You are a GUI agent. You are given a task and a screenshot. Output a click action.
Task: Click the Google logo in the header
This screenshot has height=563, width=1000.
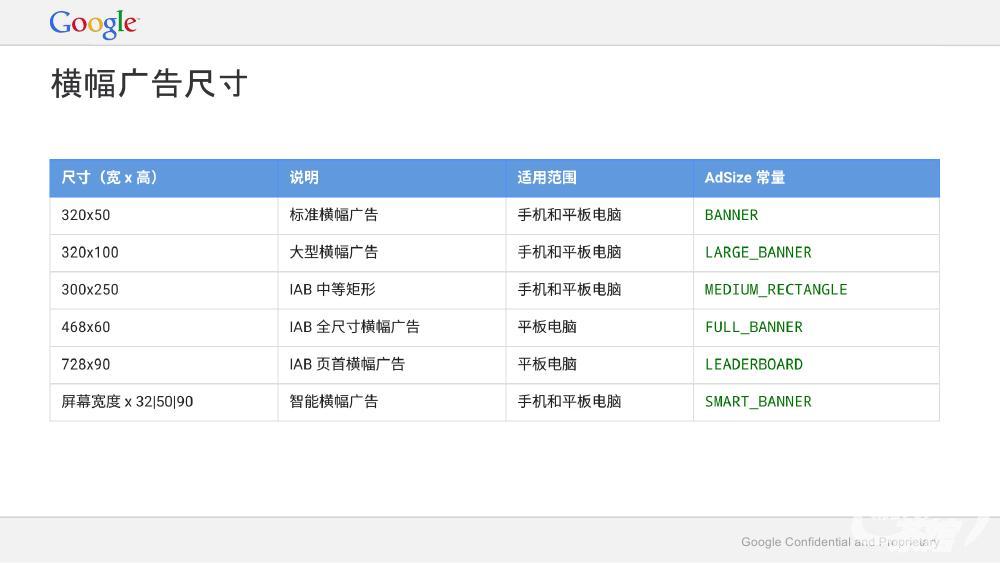click(94, 23)
